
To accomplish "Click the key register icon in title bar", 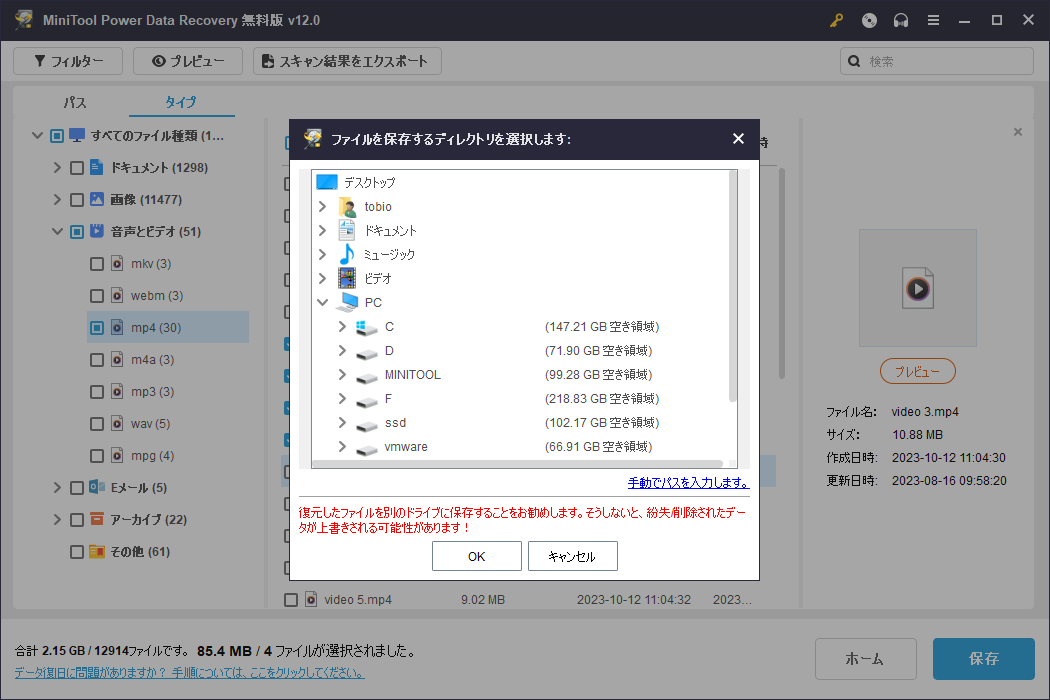I will (837, 20).
